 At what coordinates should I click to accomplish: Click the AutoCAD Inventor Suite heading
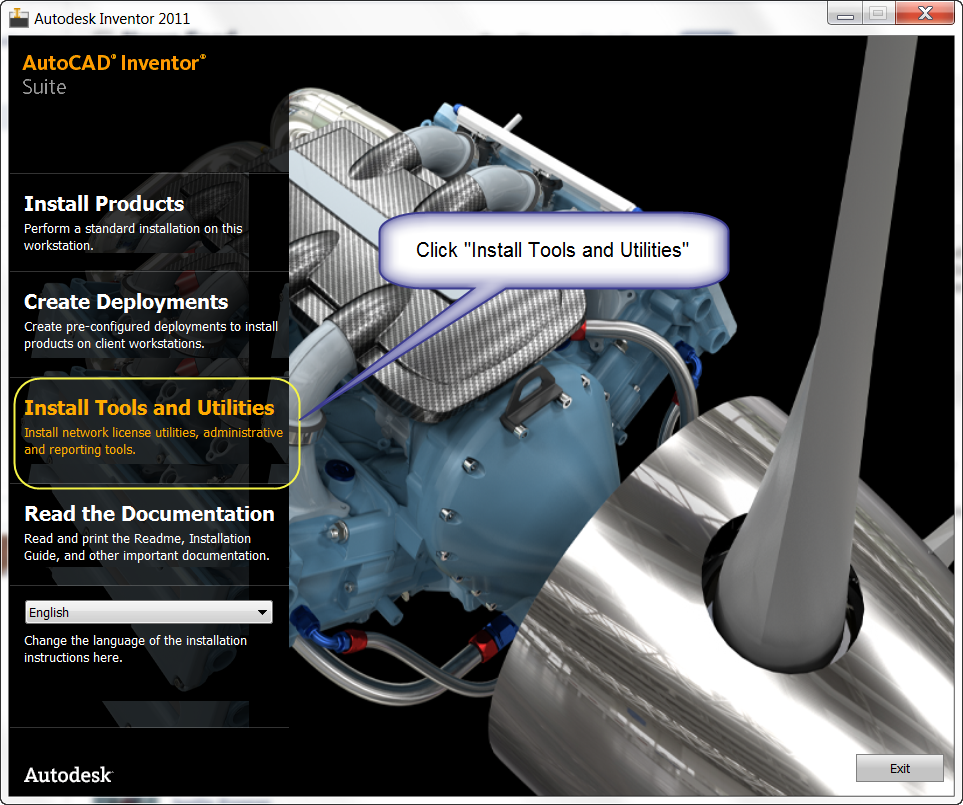pos(114,74)
